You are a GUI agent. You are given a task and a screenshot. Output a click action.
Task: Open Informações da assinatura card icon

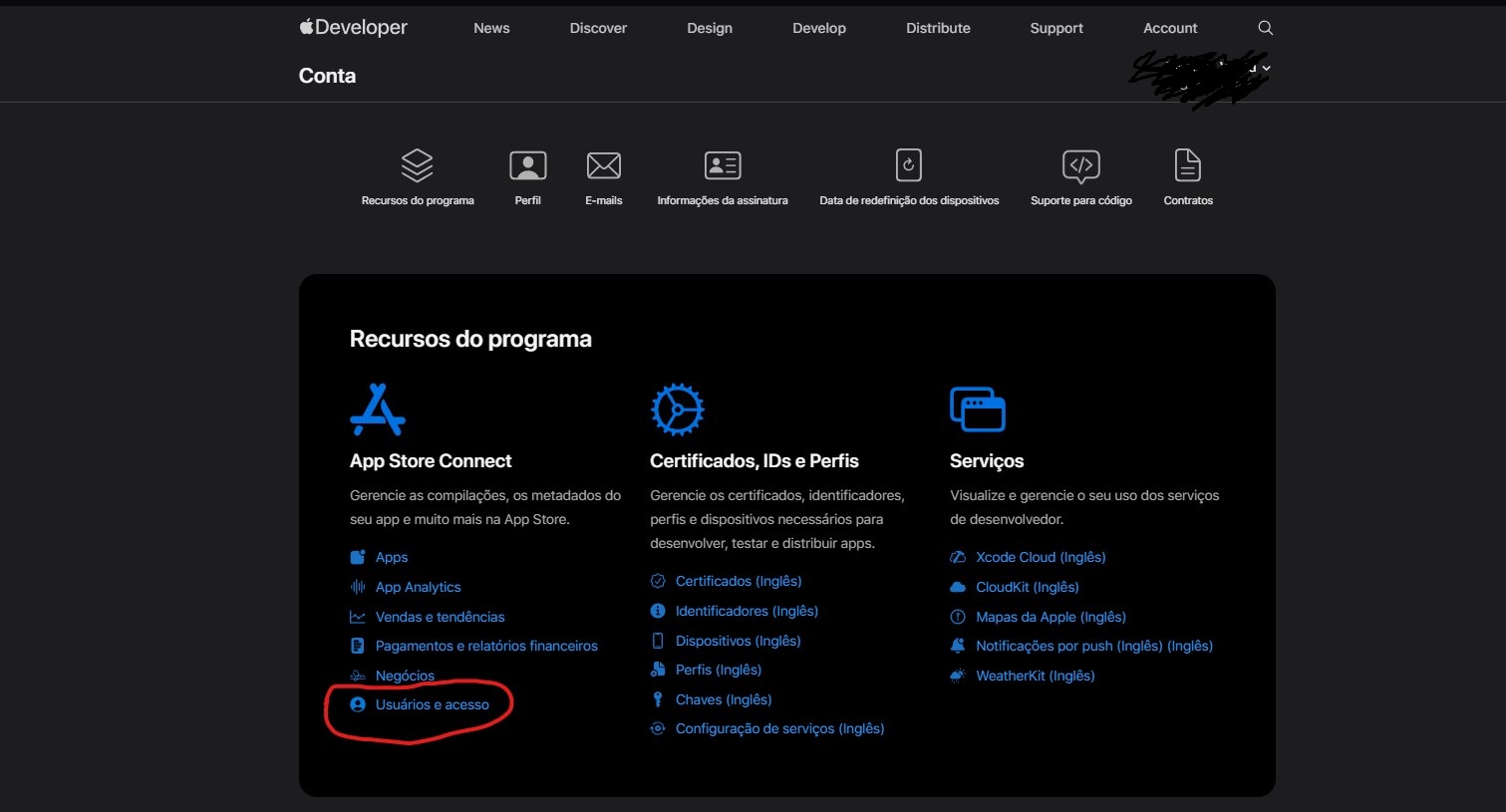723,165
